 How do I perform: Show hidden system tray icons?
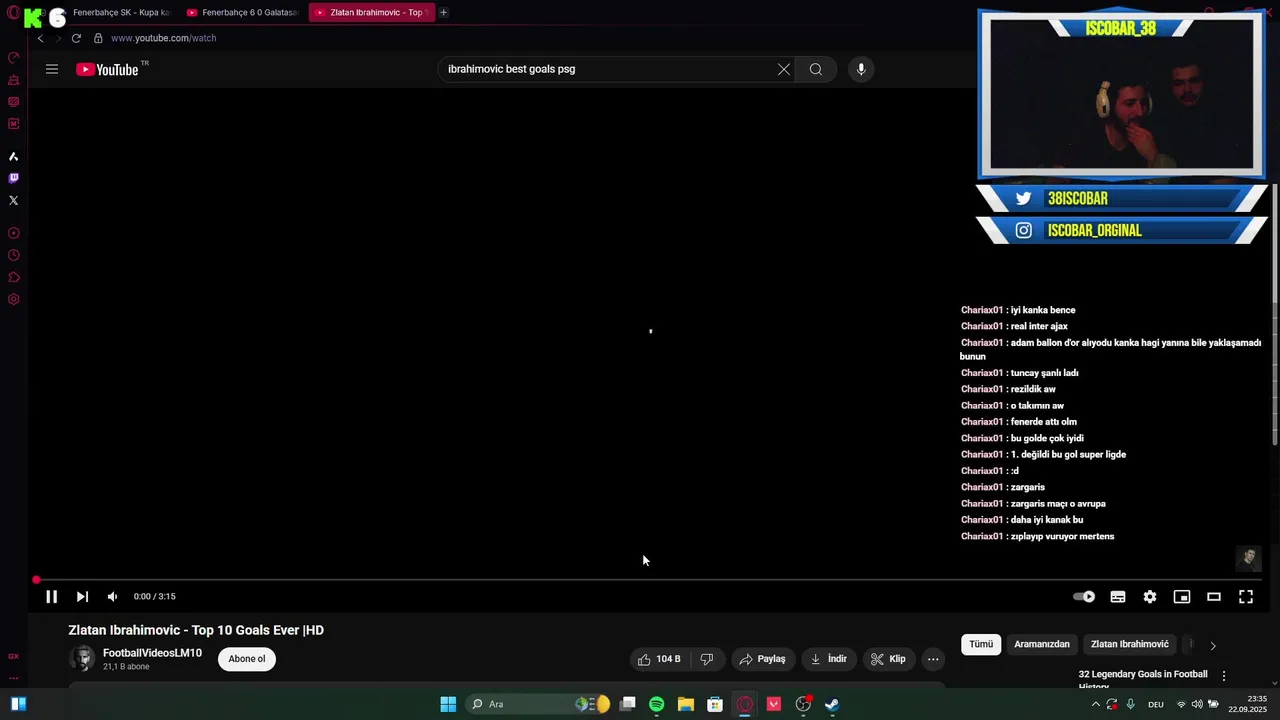click(x=1095, y=704)
